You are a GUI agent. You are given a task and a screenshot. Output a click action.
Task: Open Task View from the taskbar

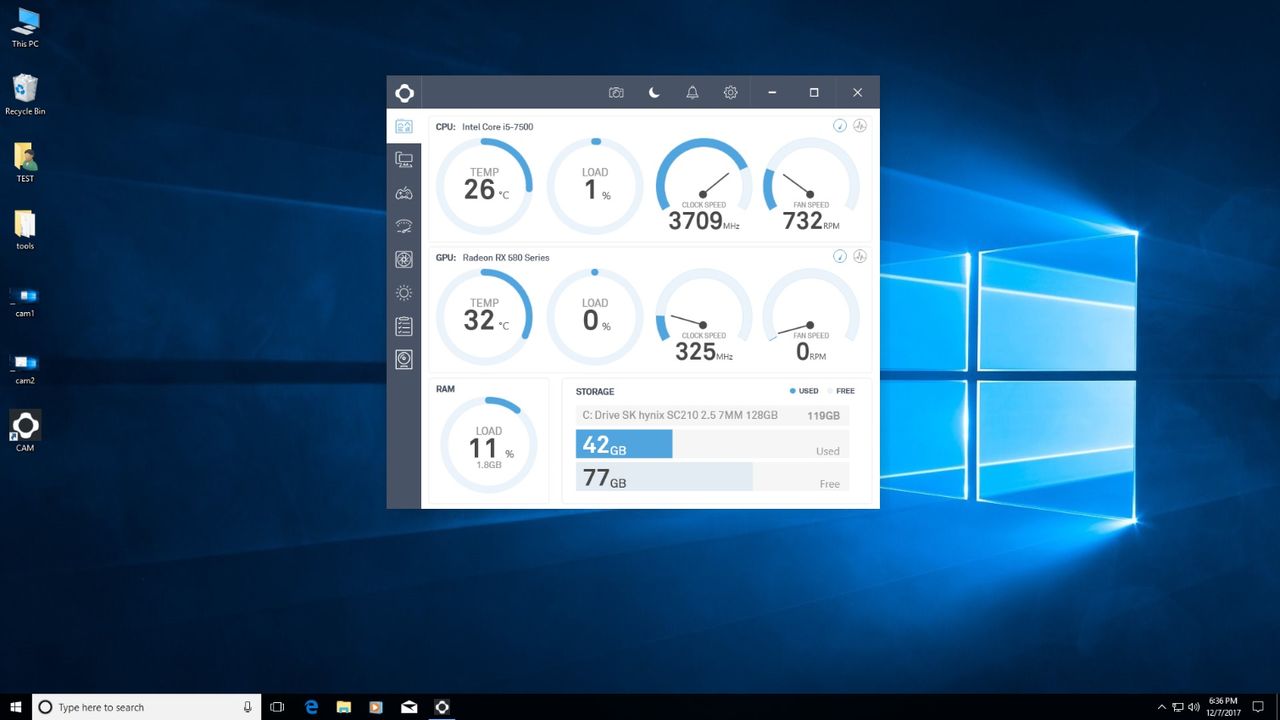click(x=278, y=707)
